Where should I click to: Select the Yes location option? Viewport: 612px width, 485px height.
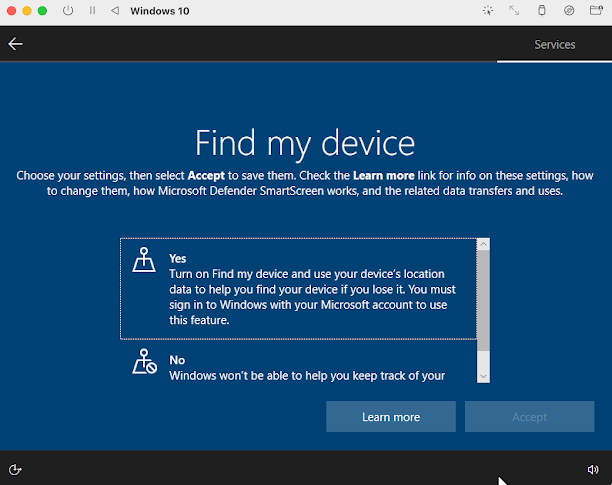(x=298, y=289)
